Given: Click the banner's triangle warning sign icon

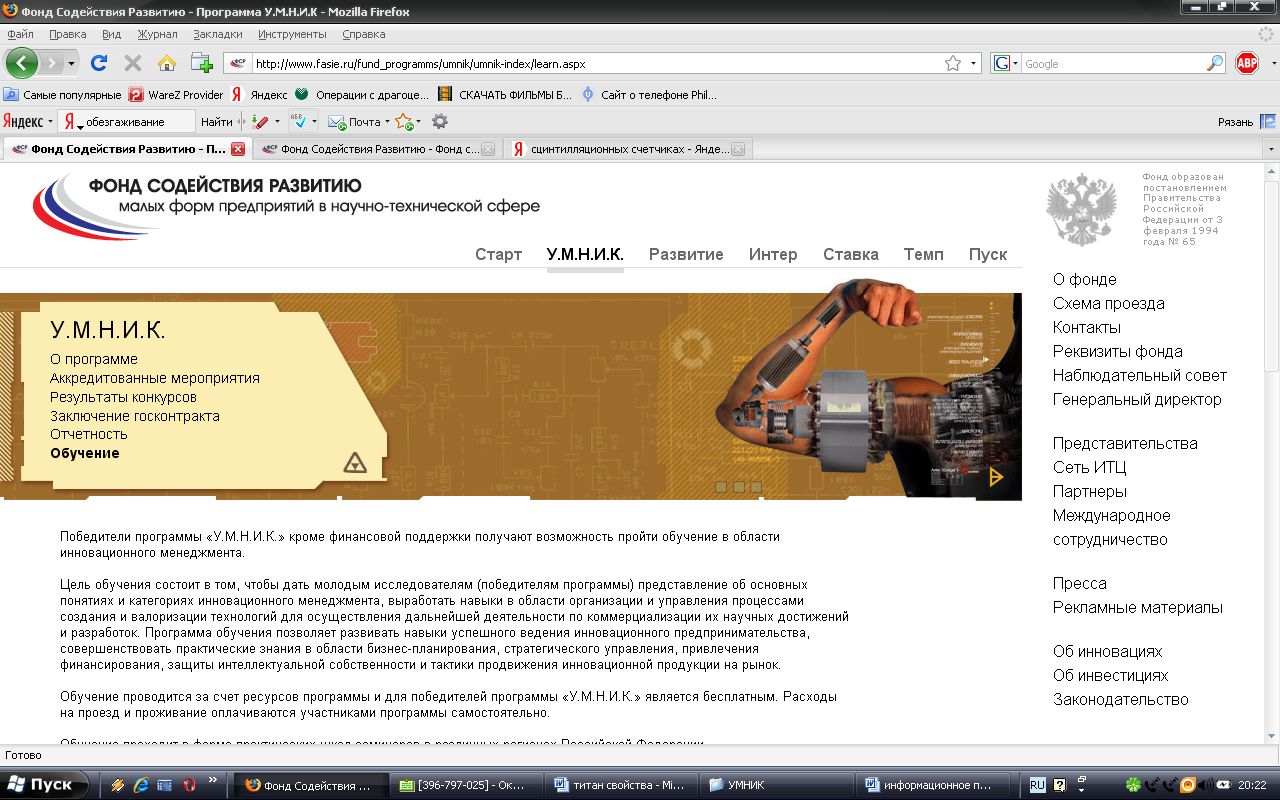Looking at the screenshot, I should [x=355, y=462].
